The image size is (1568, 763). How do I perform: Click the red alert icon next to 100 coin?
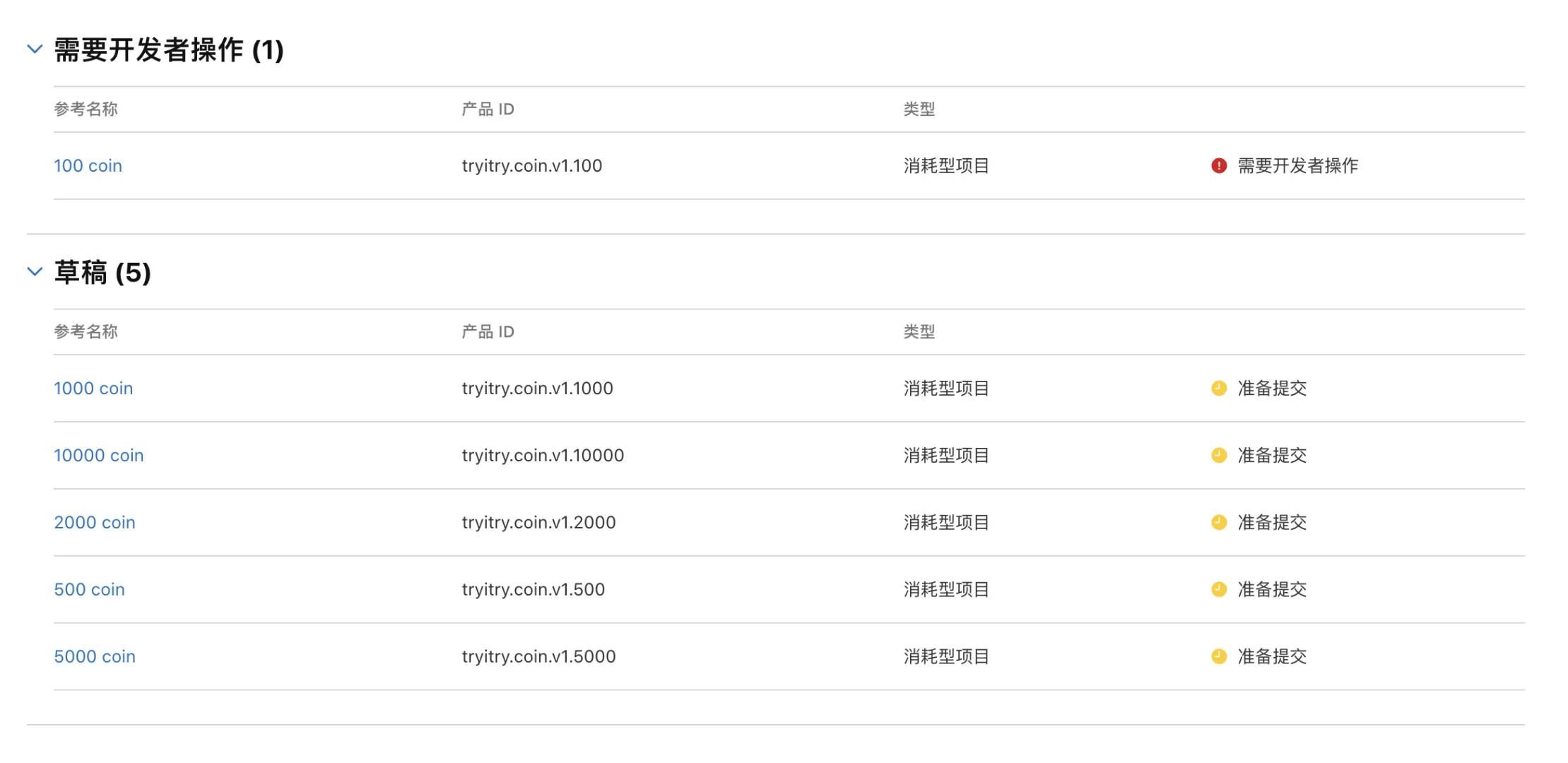coord(1218,166)
